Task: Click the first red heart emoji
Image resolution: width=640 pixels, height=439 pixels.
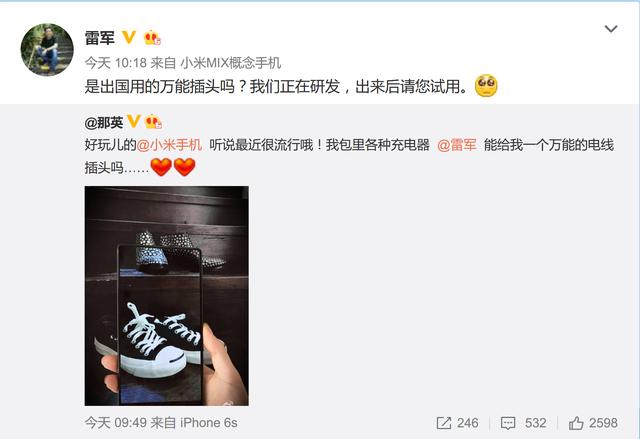Action: pos(161,166)
